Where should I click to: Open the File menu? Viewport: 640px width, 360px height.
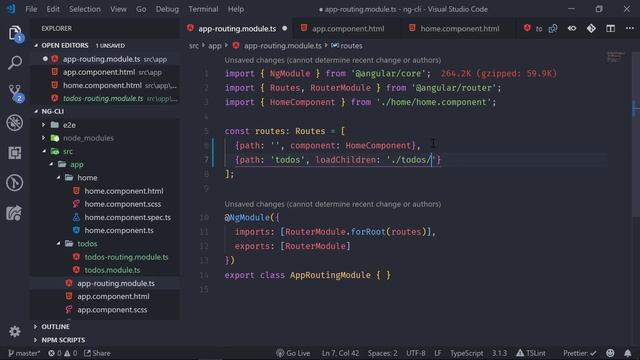coord(31,9)
